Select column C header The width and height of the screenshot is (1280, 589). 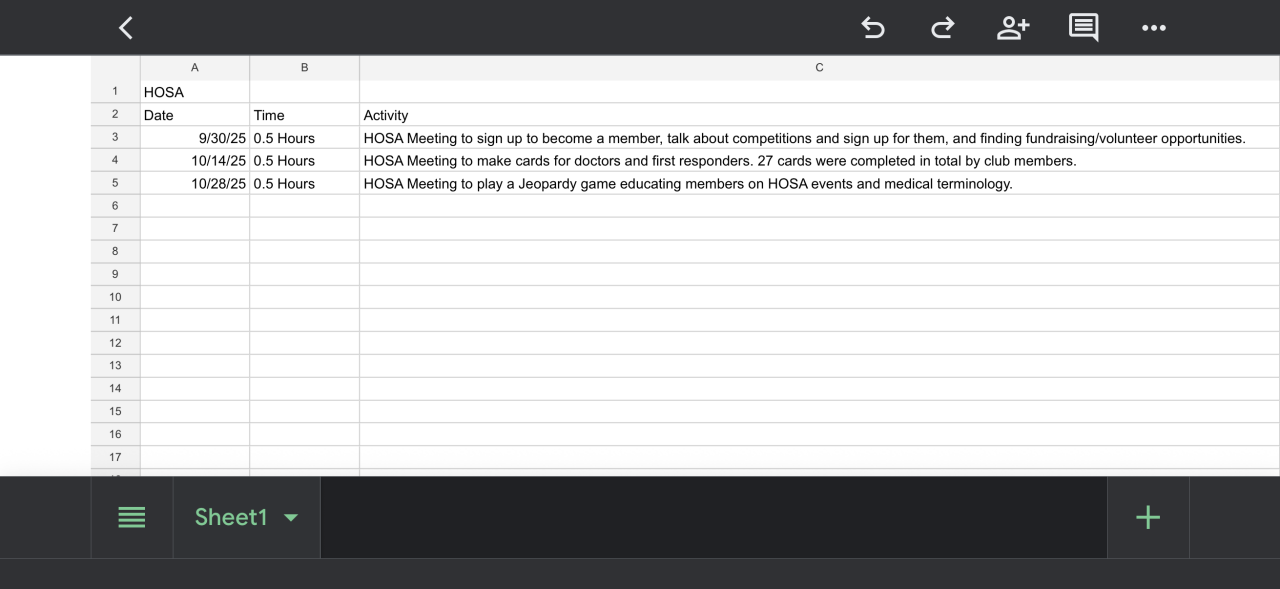[x=819, y=67]
